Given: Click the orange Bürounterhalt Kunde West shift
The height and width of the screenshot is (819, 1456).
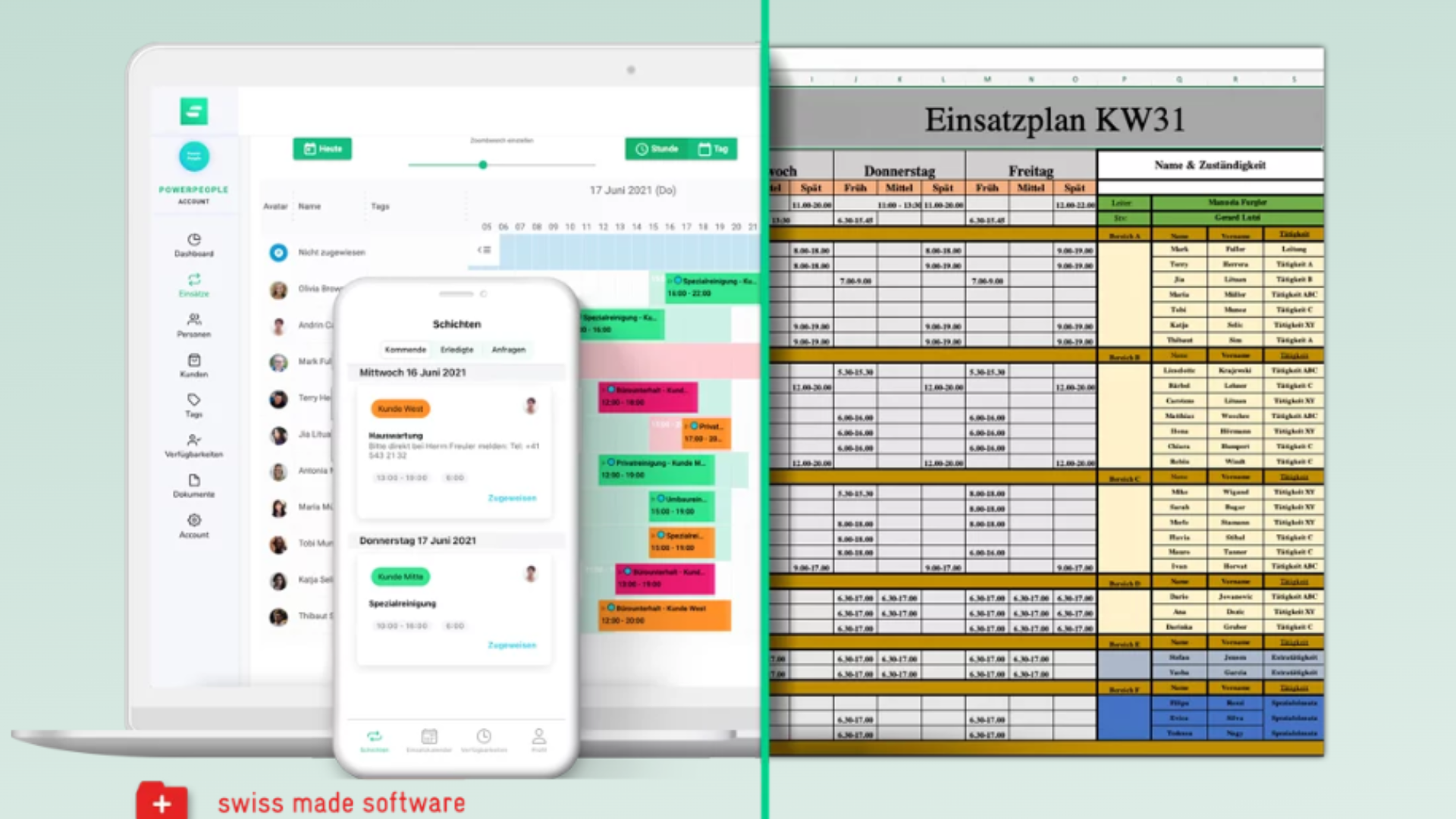Looking at the screenshot, I should [665, 615].
